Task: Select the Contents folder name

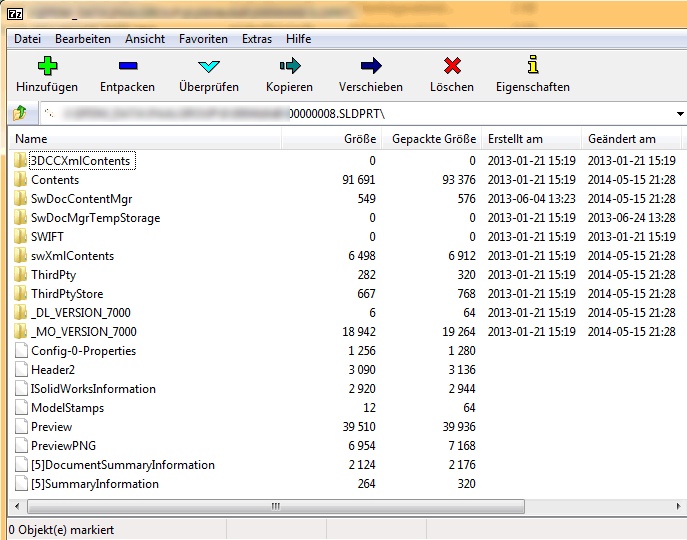Action: pos(55,180)
